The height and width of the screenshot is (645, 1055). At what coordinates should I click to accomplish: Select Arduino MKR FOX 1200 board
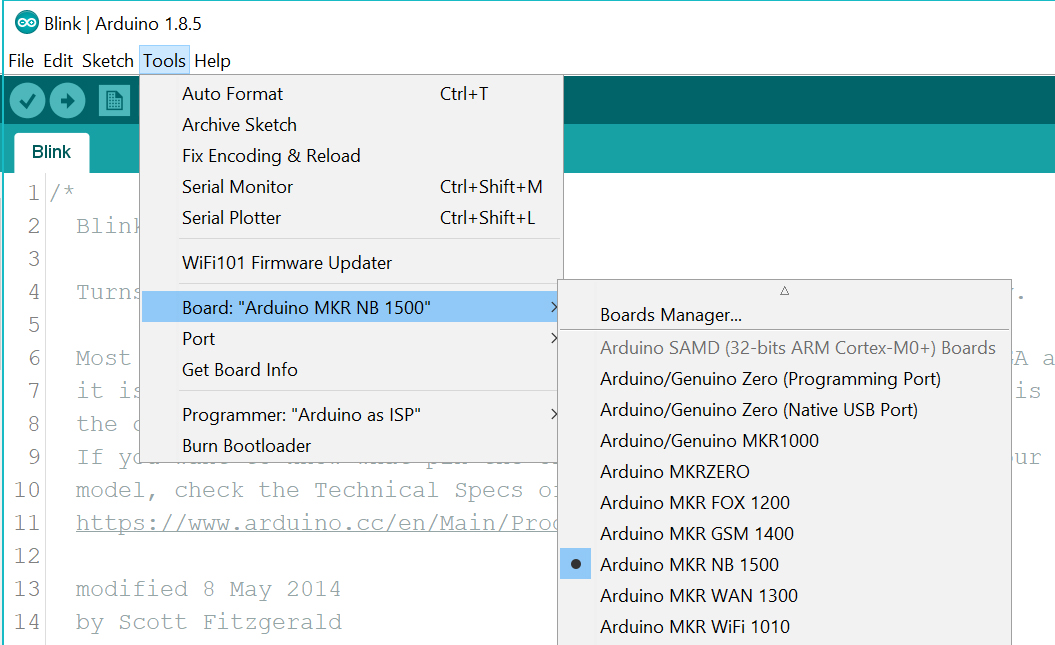tap(785, 502)
